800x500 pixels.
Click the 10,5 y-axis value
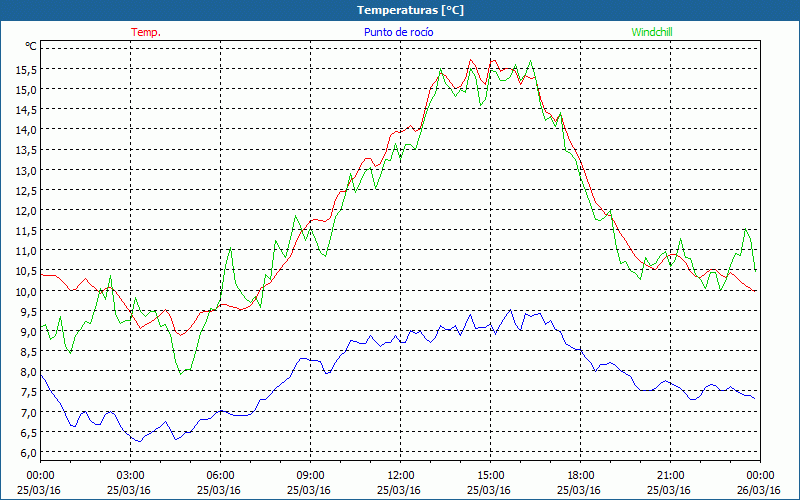(26, 271)
